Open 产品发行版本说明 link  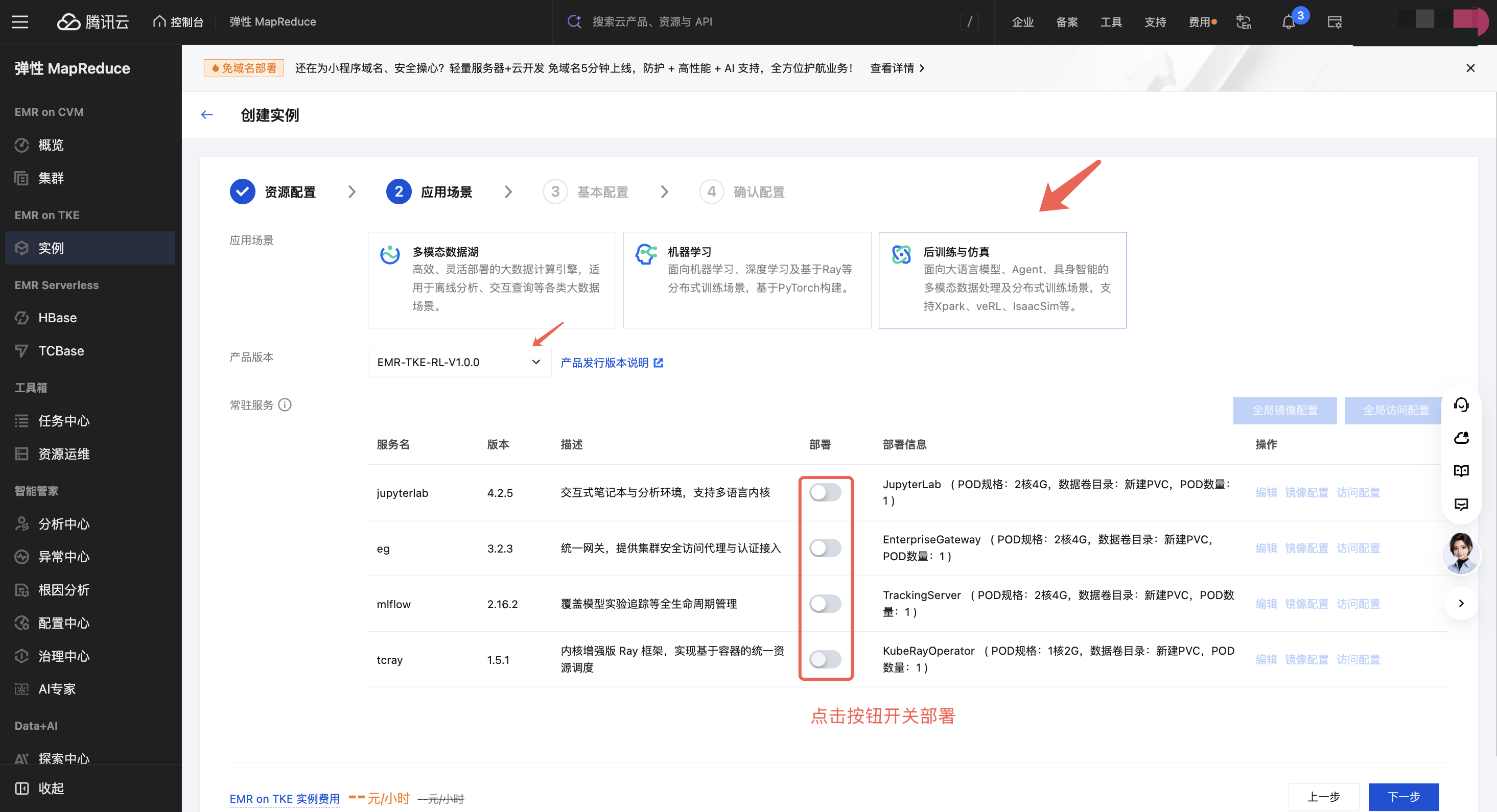coord(604,363)
